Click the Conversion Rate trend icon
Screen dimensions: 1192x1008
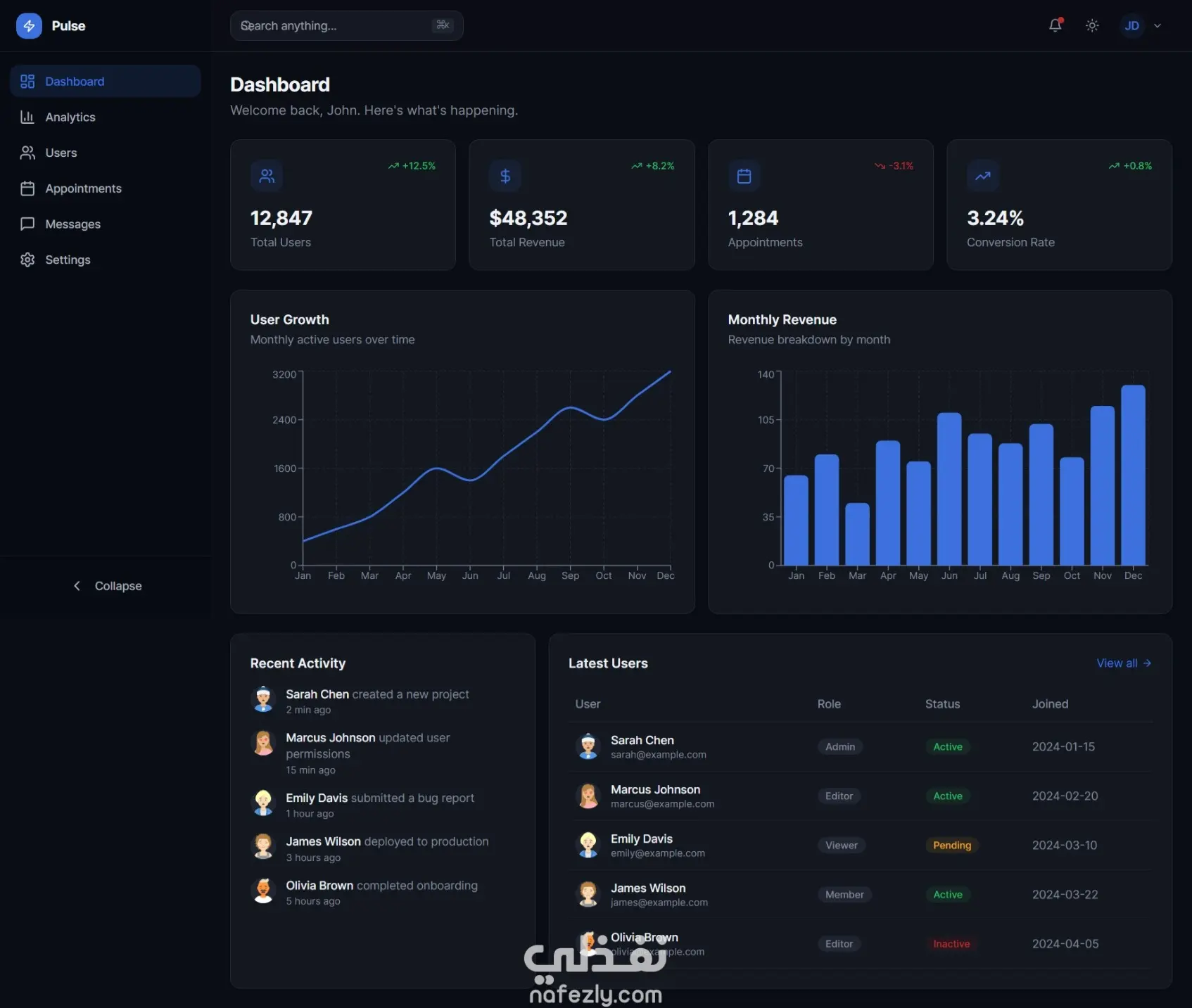[983, 176]
